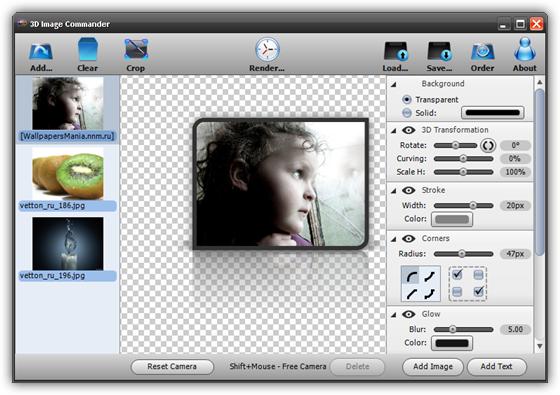560x395 pixels.
Task: Click the rotate reset circular icon
Action: (x=488, y=146)
